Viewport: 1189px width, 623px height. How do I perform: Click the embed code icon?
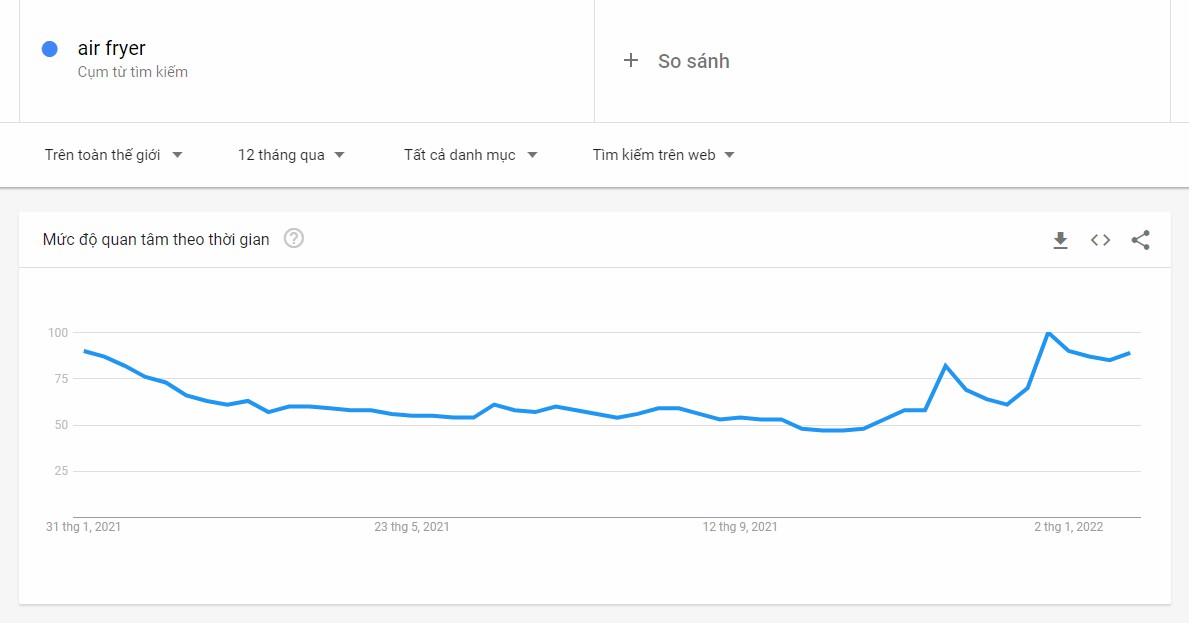click(1100, 240)
